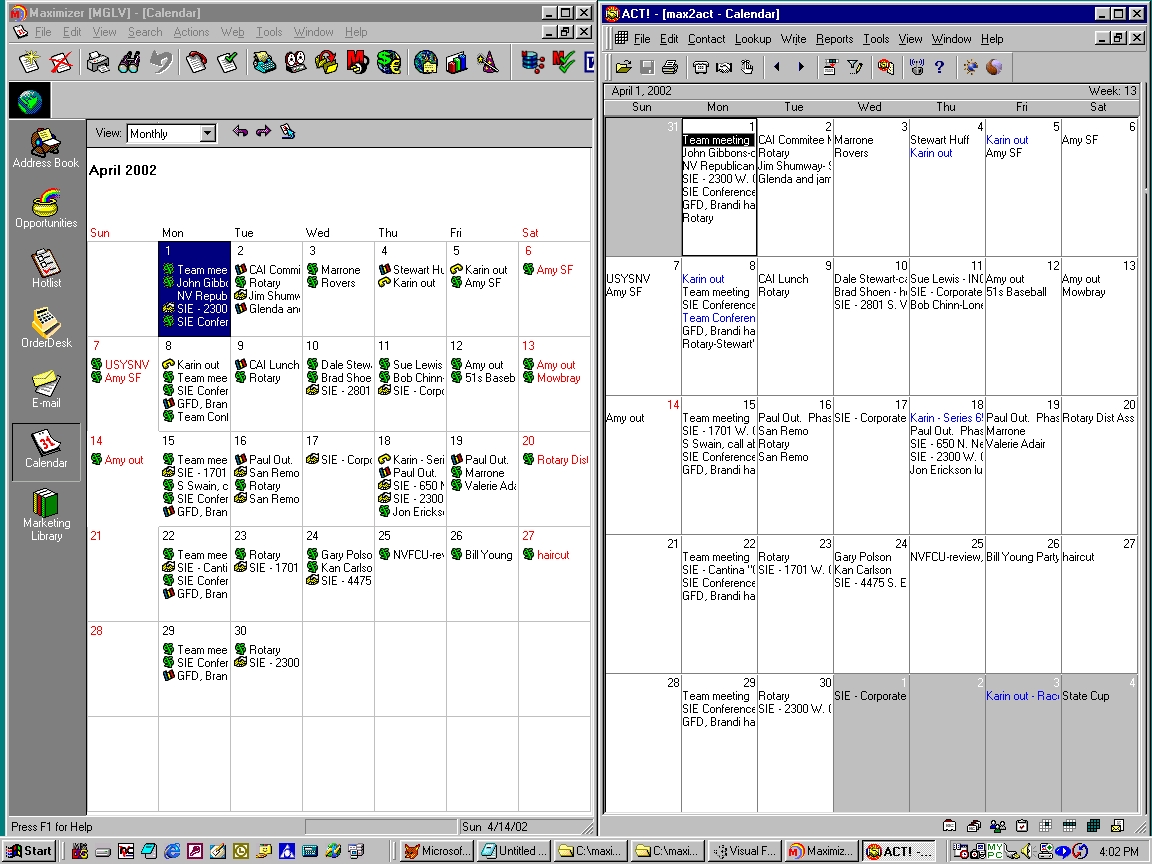This screenshot has width=1152, height=864.
Task: Go to next month in Maximizer calendar
Action: (x=263, y=132)
